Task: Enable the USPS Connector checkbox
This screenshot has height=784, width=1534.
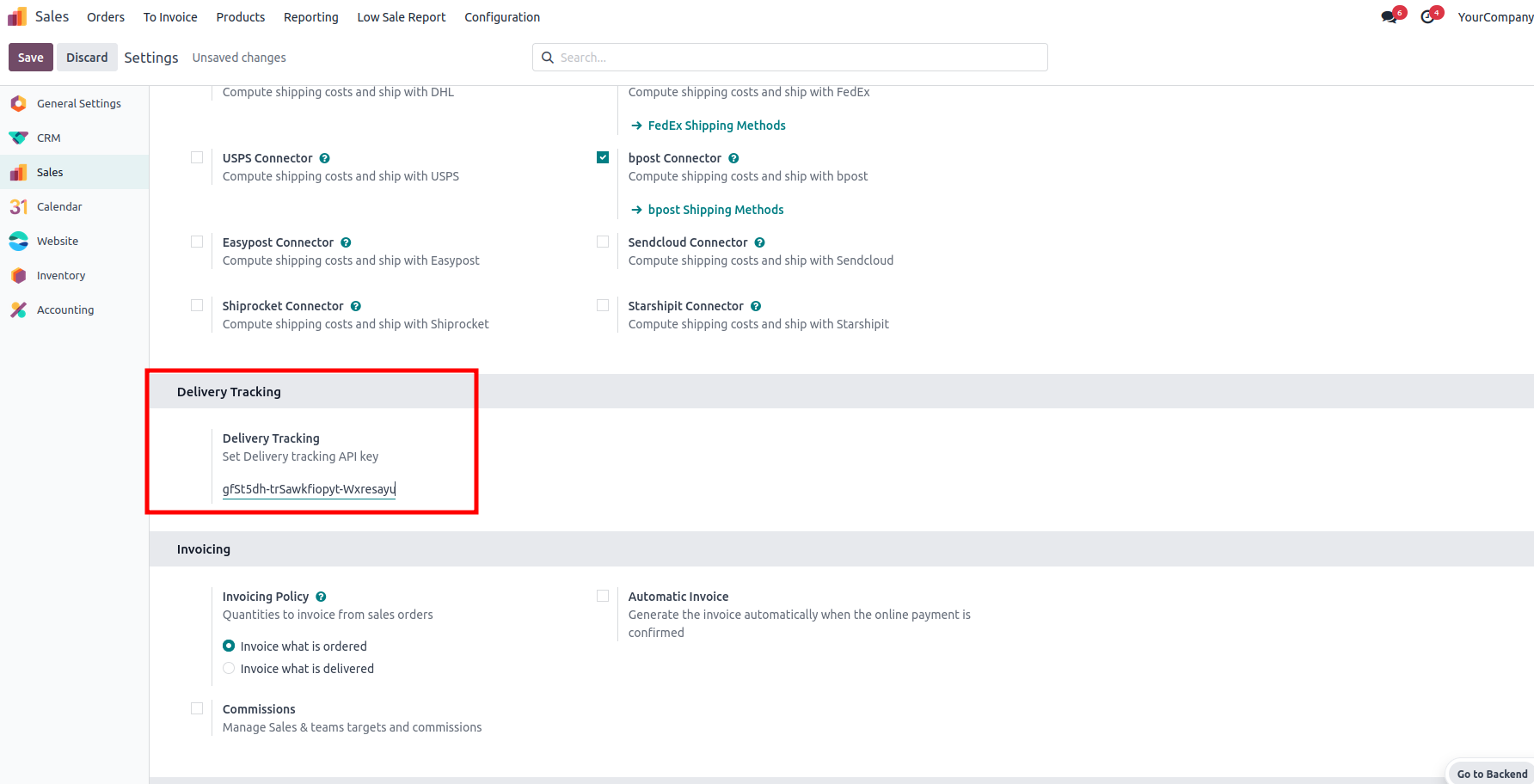Action: click(197, 157)
